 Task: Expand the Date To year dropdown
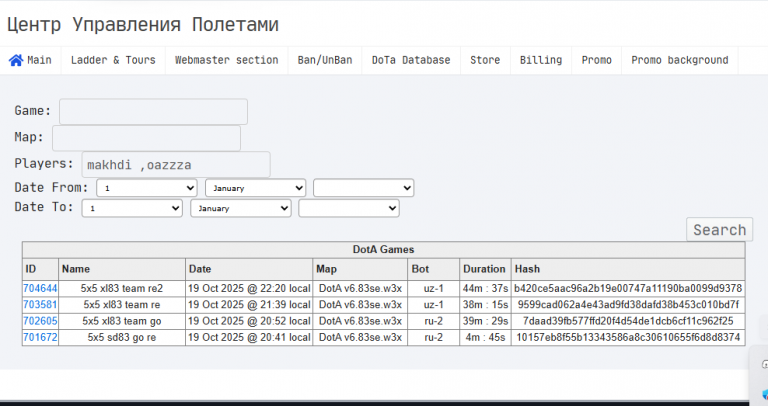click(x=349, y=208)
